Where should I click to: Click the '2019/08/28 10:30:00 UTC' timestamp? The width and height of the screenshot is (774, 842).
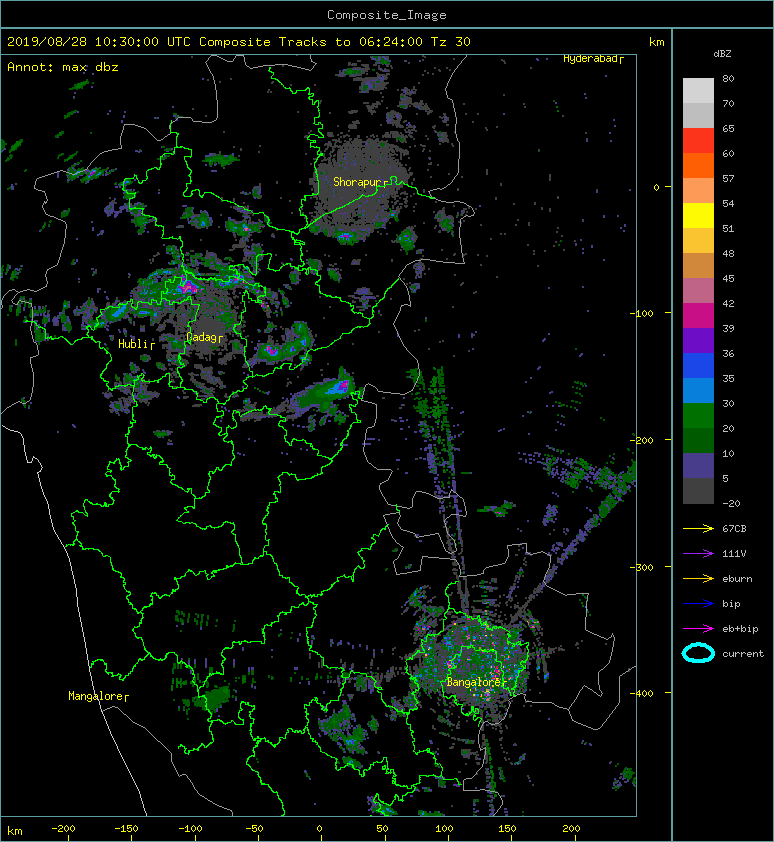[99, 42]
